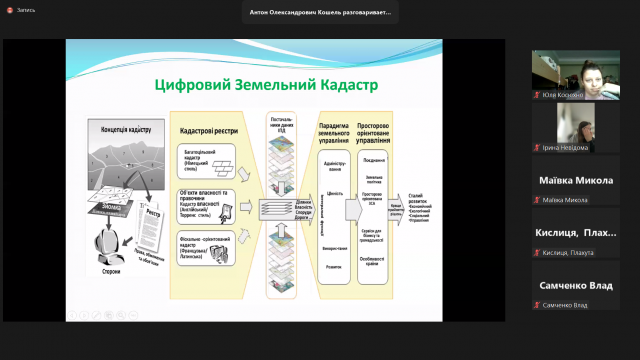Click muted mic icon beside Маївка Микола label
The height and width of the screenshot is (360, 640).
[537, 200]
